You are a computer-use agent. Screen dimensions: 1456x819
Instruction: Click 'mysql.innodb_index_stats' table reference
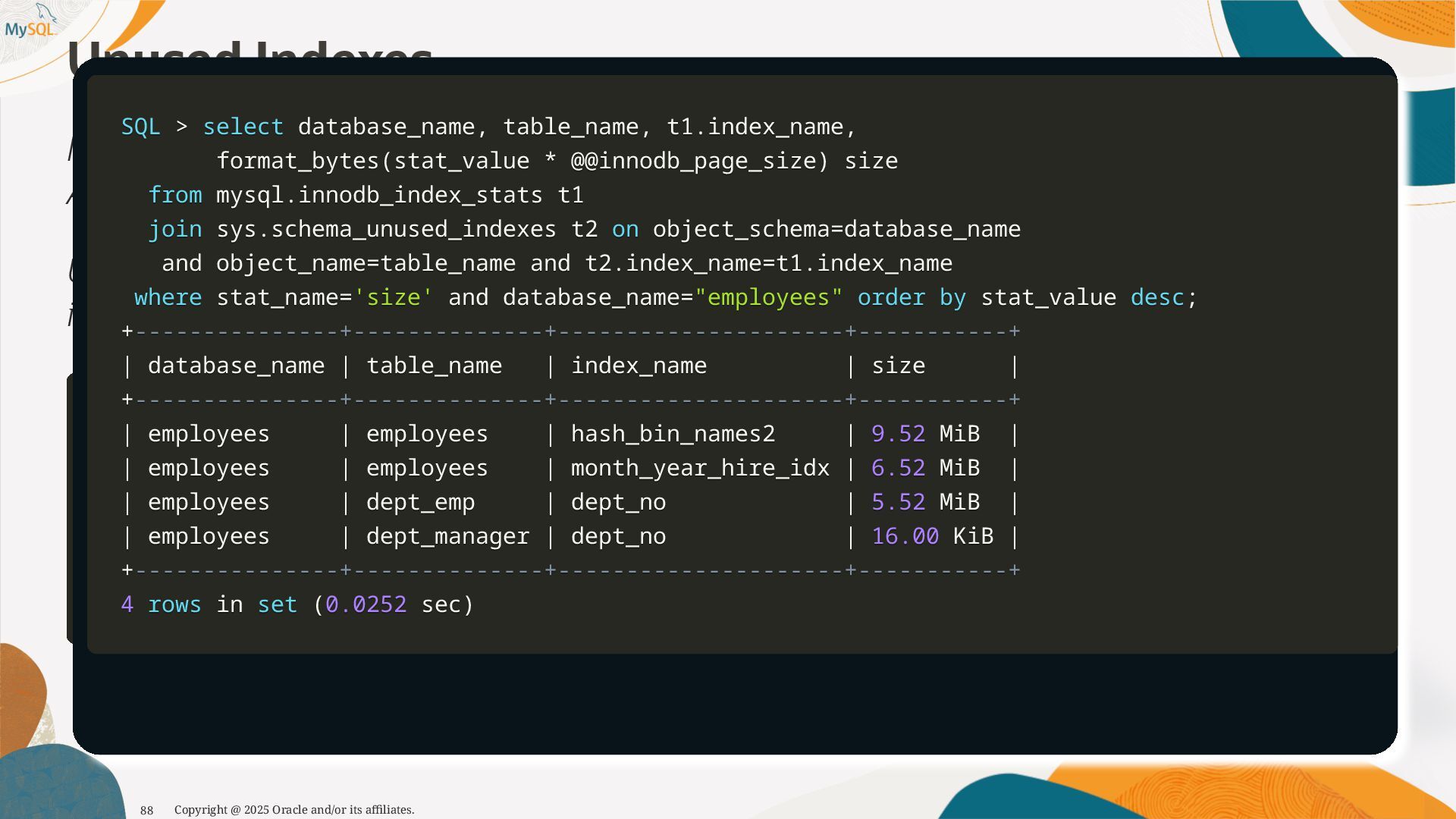[379, 195]
